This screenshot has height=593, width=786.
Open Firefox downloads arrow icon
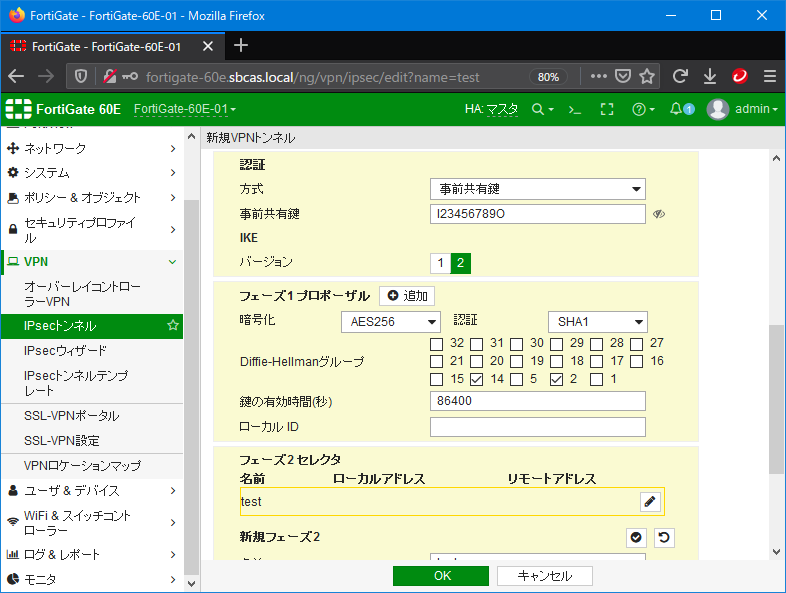click(x=710, y=76)
